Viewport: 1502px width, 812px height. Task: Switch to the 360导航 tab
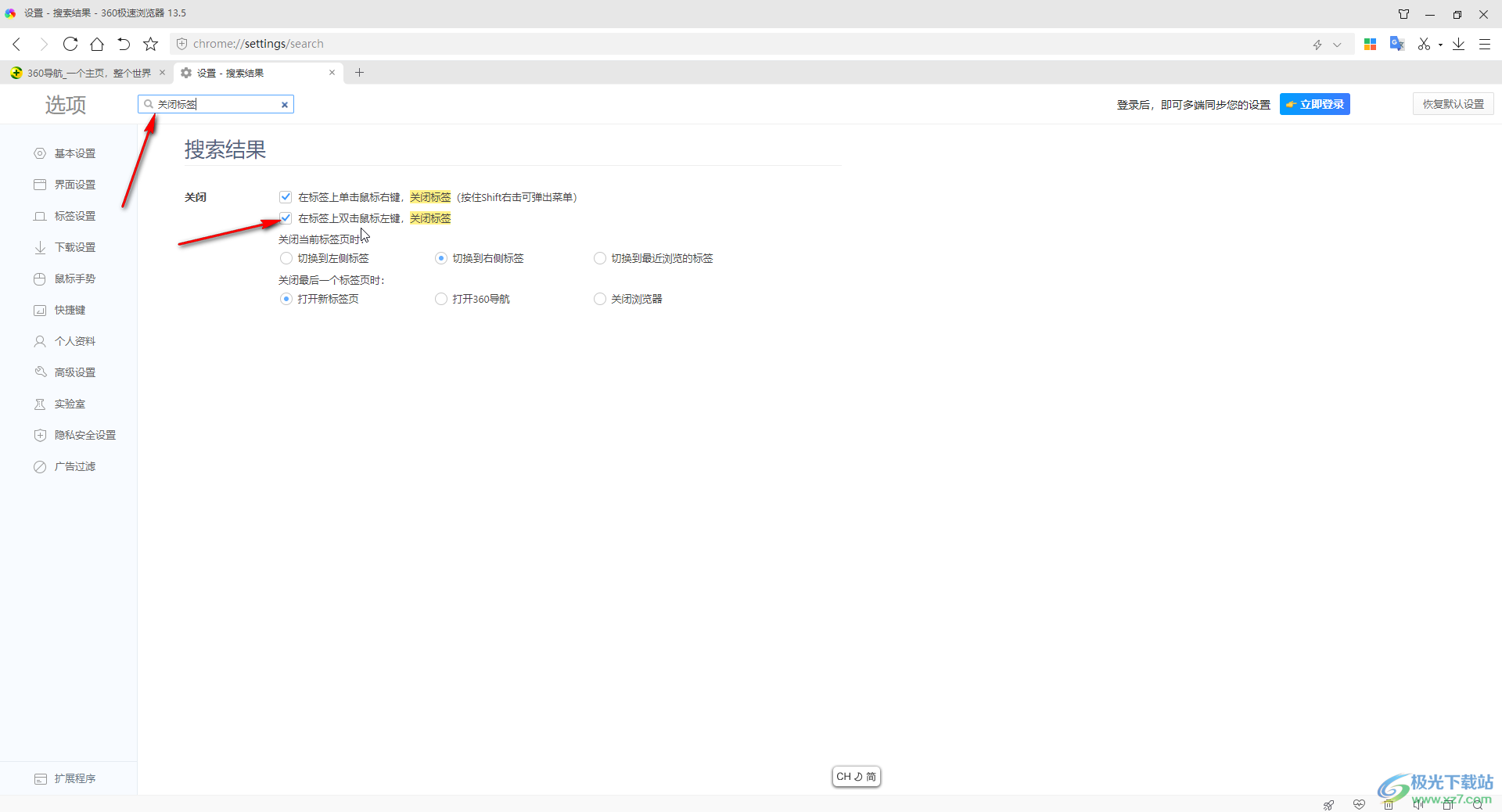click(88, 73)
